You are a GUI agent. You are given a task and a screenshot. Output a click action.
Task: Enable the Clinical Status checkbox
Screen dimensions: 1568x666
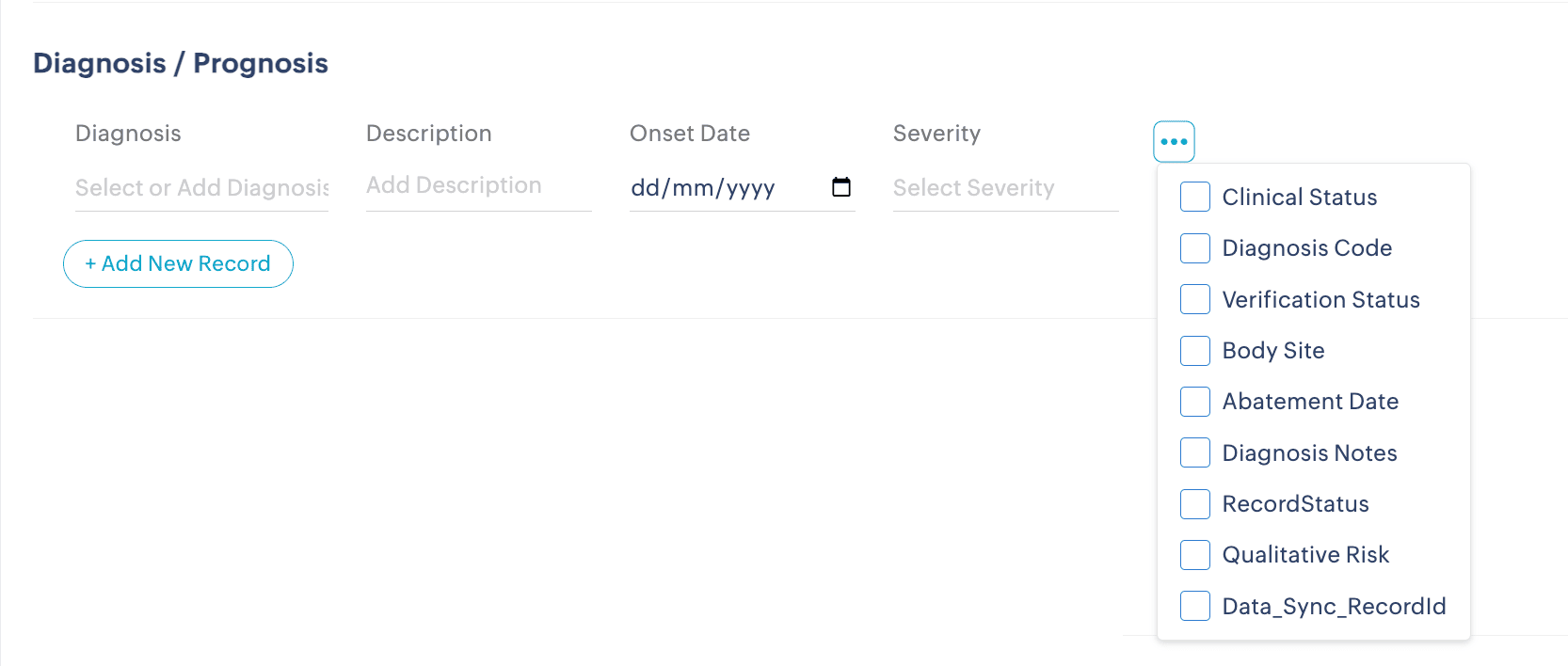[x=1195, y=197]
